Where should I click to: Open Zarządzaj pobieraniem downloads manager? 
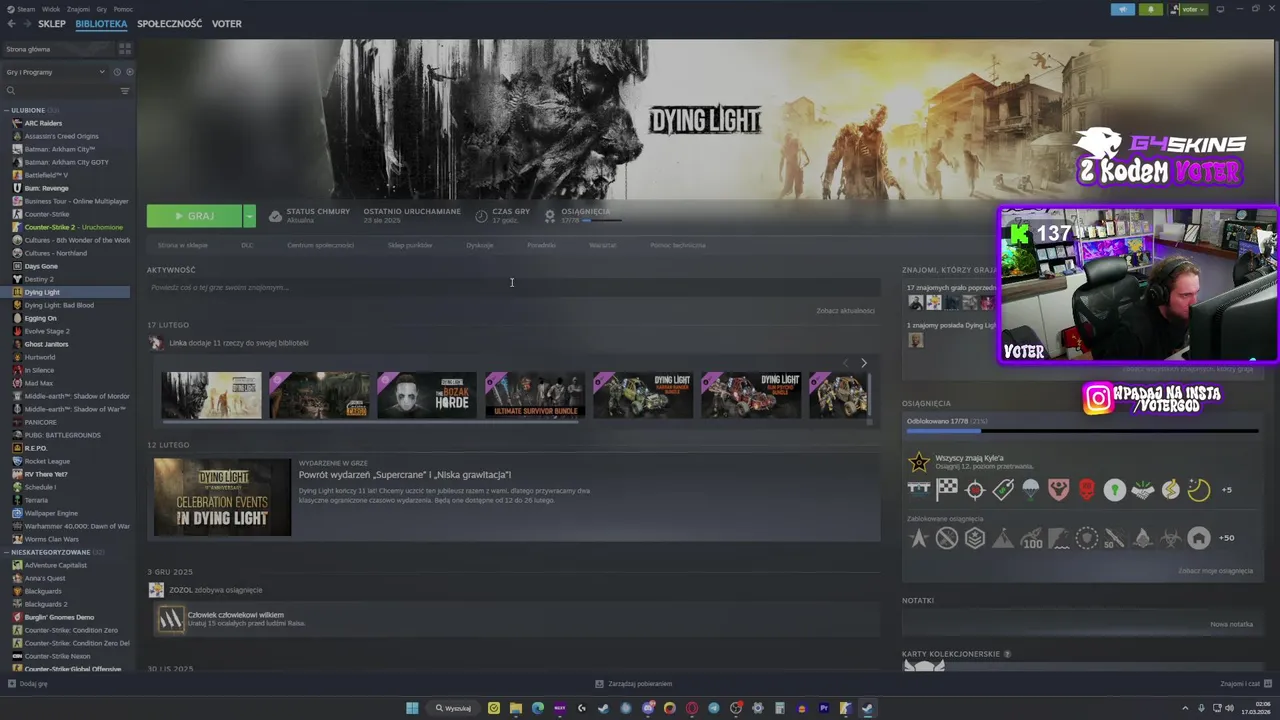pos(634,684)
